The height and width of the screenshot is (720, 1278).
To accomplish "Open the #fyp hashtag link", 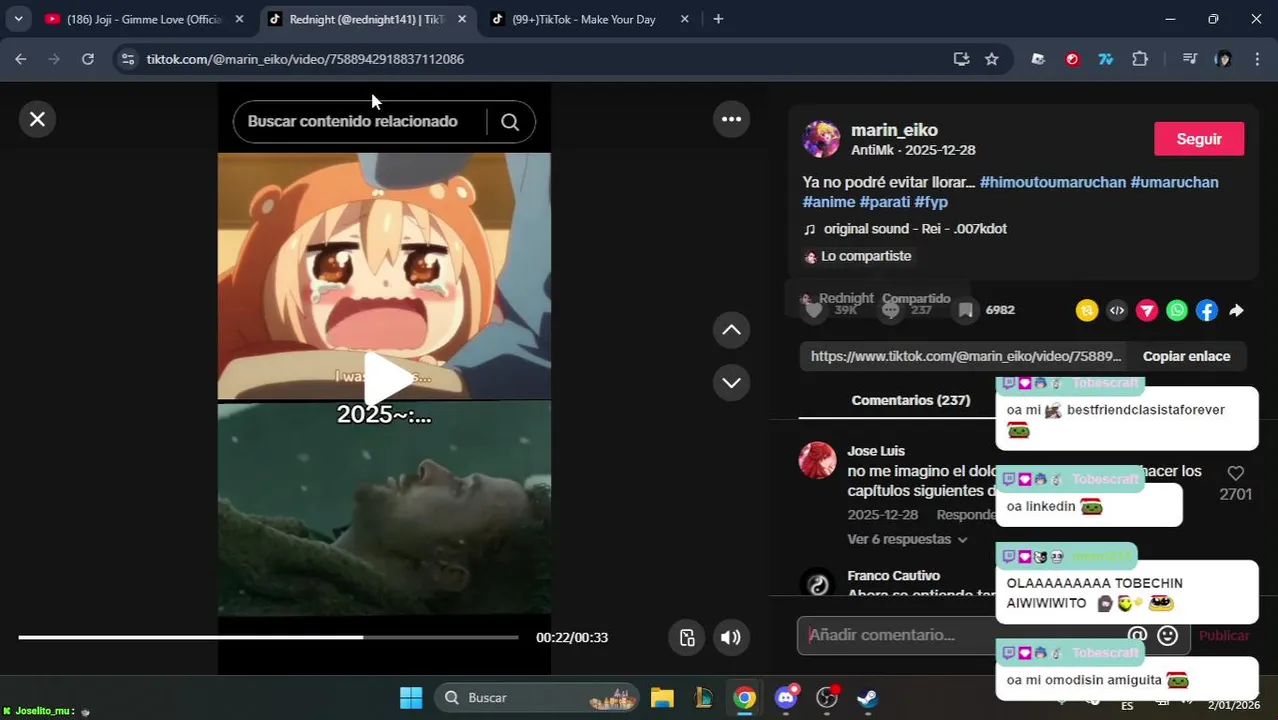I will coord(931,202).
